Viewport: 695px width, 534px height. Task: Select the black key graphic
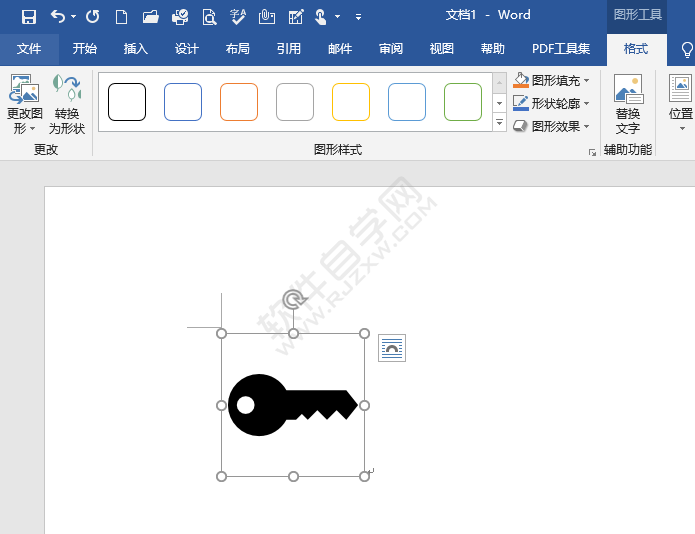(x=293, y=405)
